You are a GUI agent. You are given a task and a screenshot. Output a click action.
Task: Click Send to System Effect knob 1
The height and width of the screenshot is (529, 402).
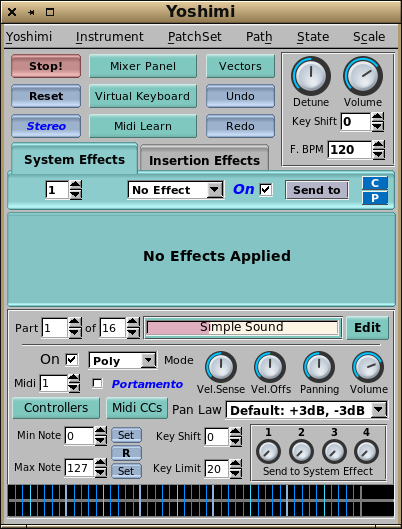point(268,451)
